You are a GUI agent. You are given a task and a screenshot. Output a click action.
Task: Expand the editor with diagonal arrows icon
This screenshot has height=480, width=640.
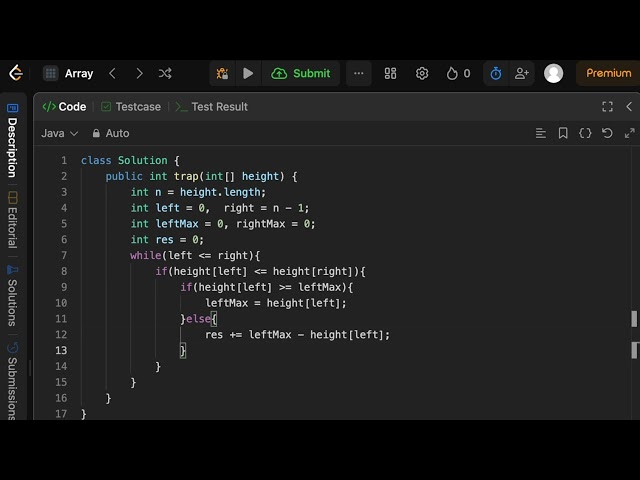[629, 133]
